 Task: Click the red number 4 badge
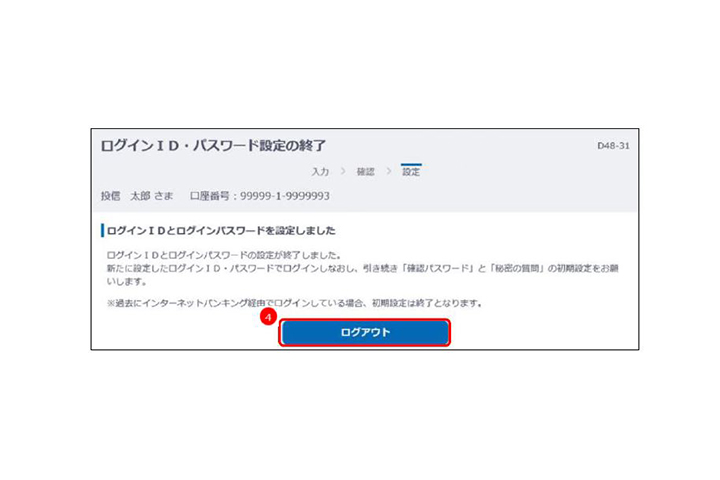point(268,317)
